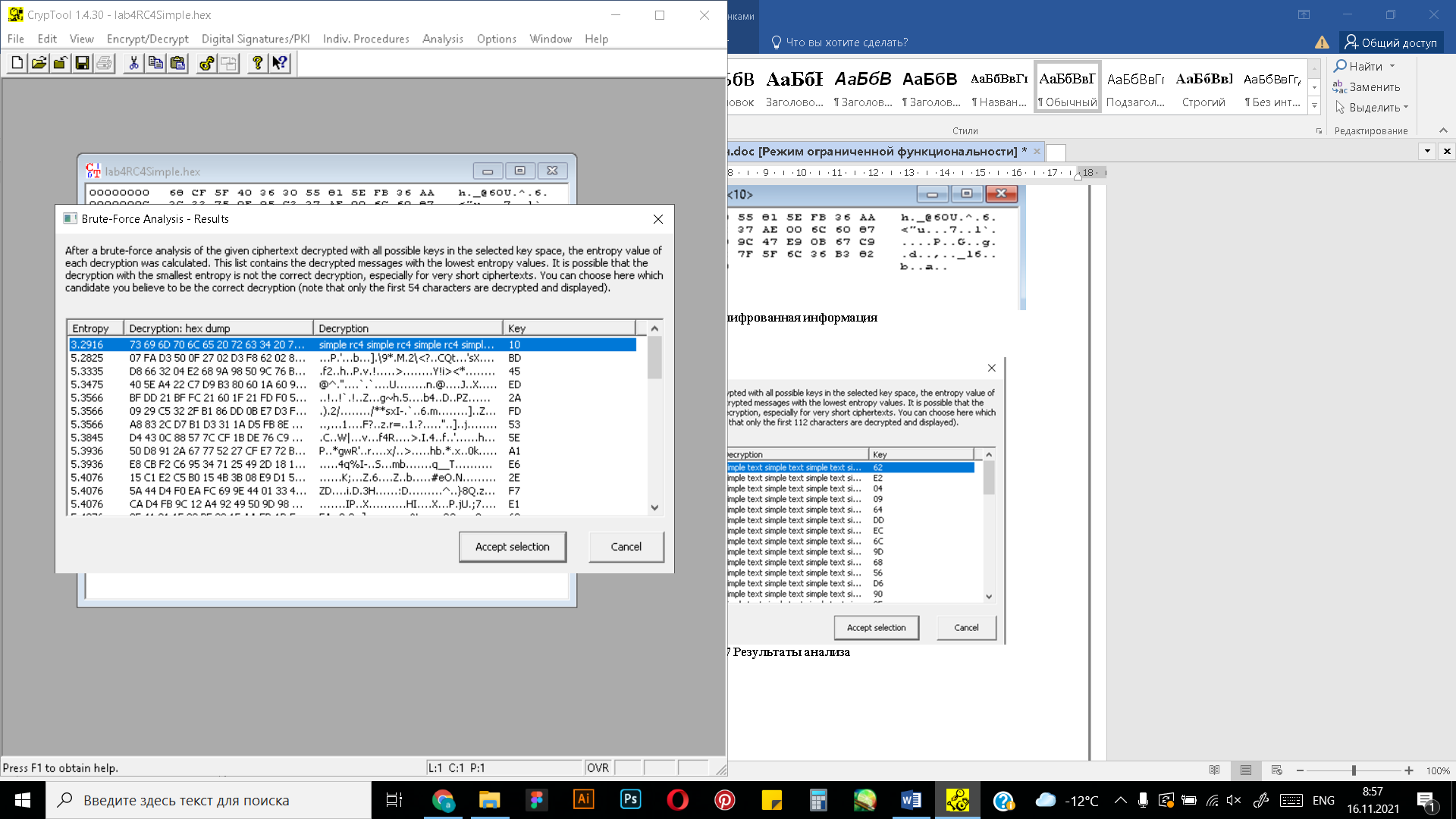Click Replace (Заменить) in Word ribbon

(x=1367, y=87)
